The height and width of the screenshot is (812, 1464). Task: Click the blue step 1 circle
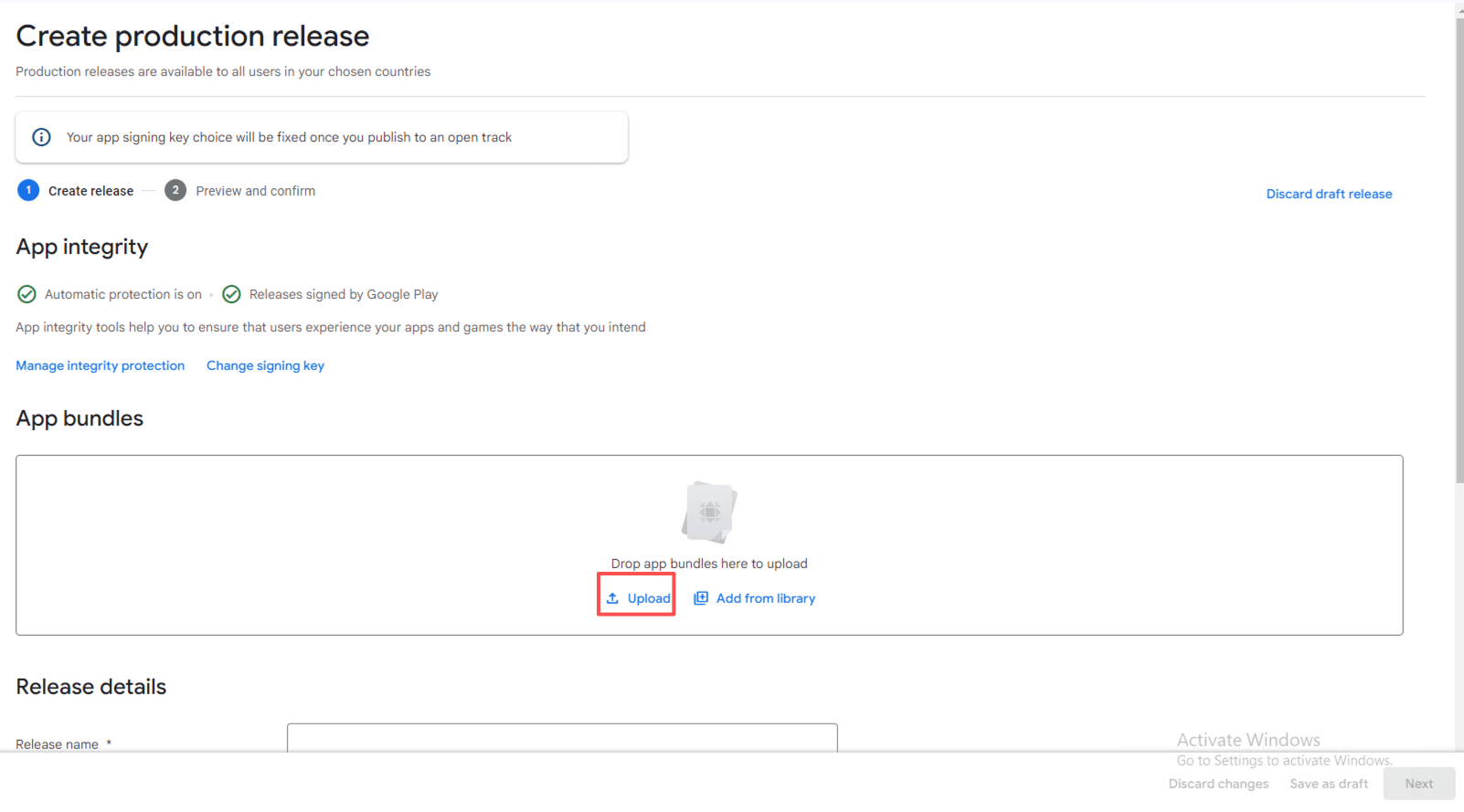(x=28, y=190)
